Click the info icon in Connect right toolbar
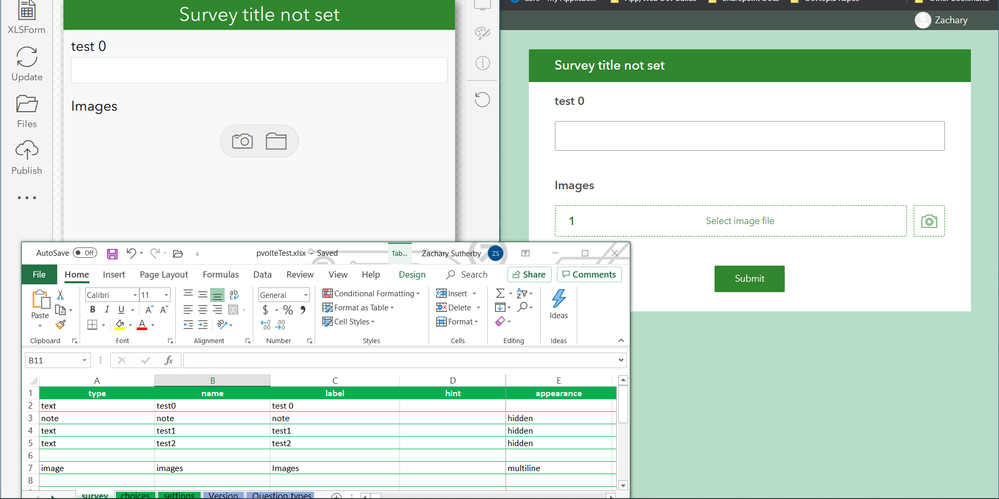This screenshot has height=499, width=999. (482, 62)
